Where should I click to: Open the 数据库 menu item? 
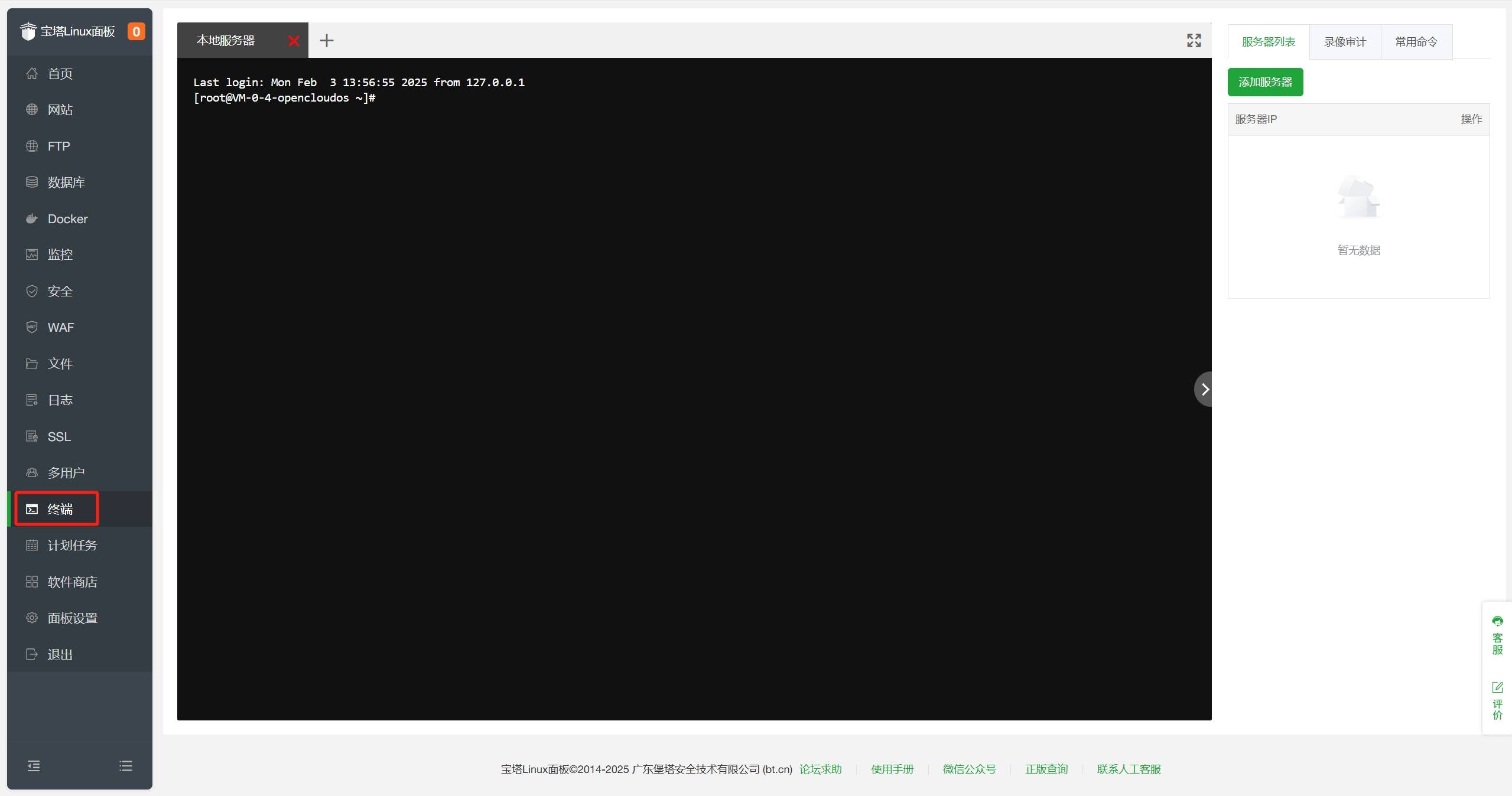tap(80, 182)
